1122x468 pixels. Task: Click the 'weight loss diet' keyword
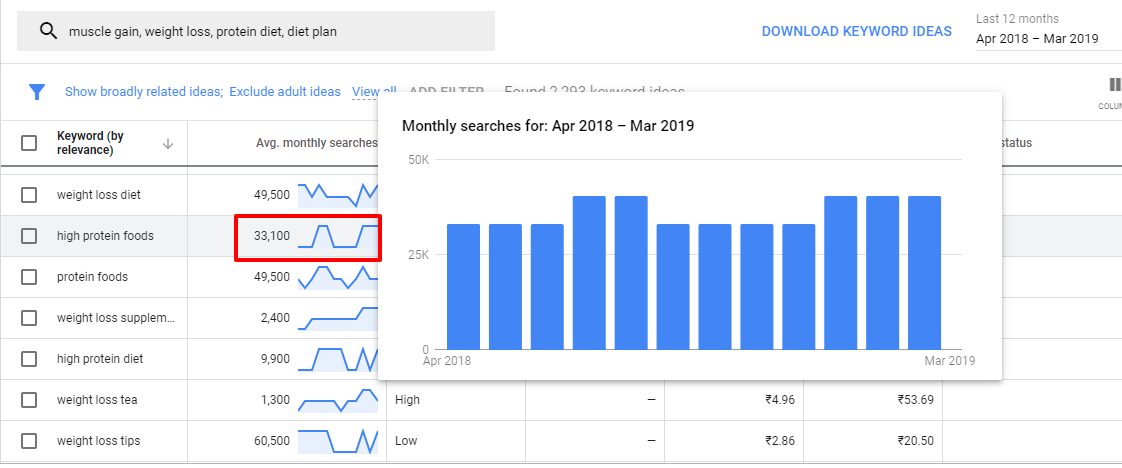click(99, 195)
